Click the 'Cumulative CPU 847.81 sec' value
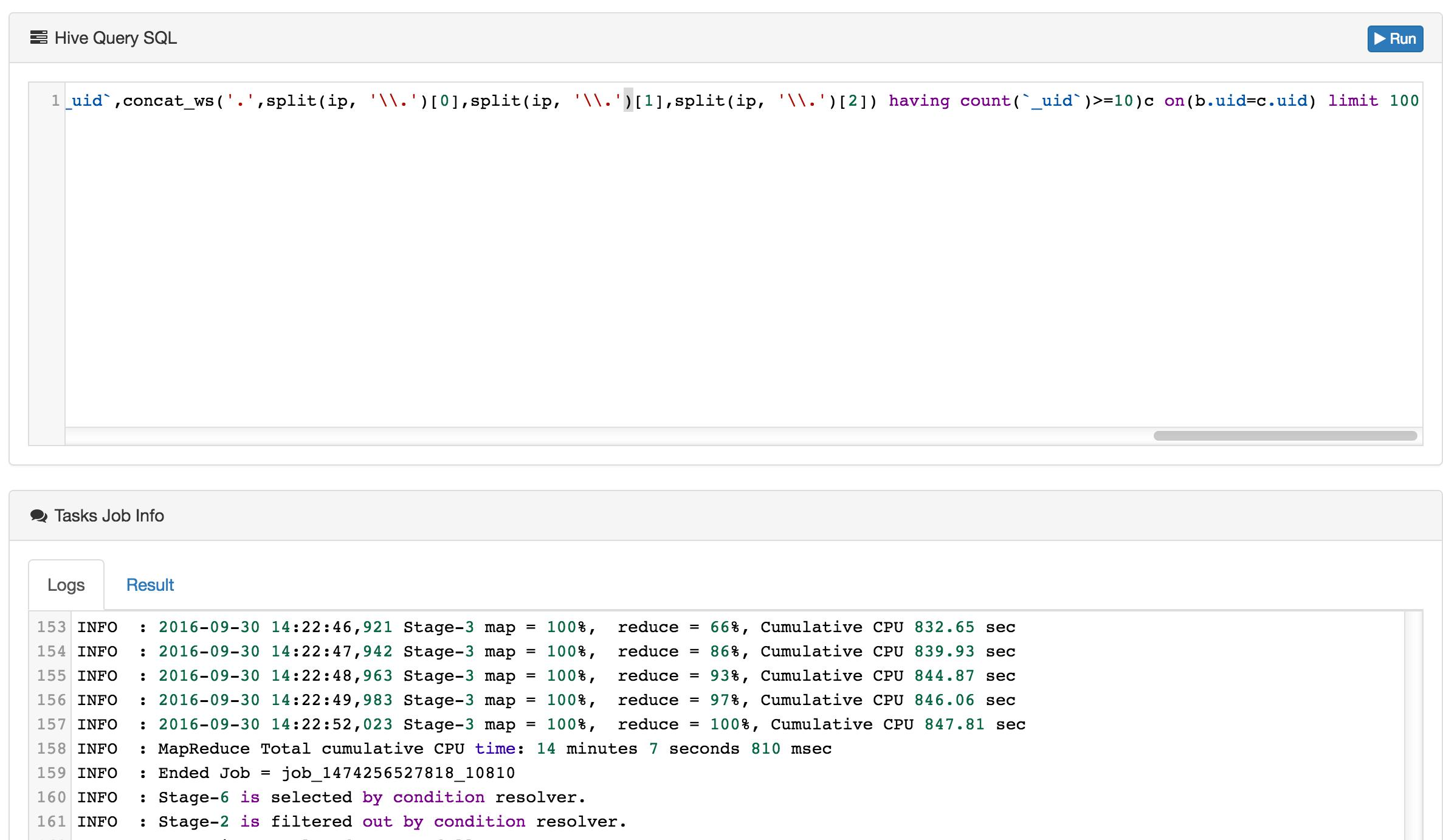This screenshot has width=1443, height=840. [x=898, y=725]
